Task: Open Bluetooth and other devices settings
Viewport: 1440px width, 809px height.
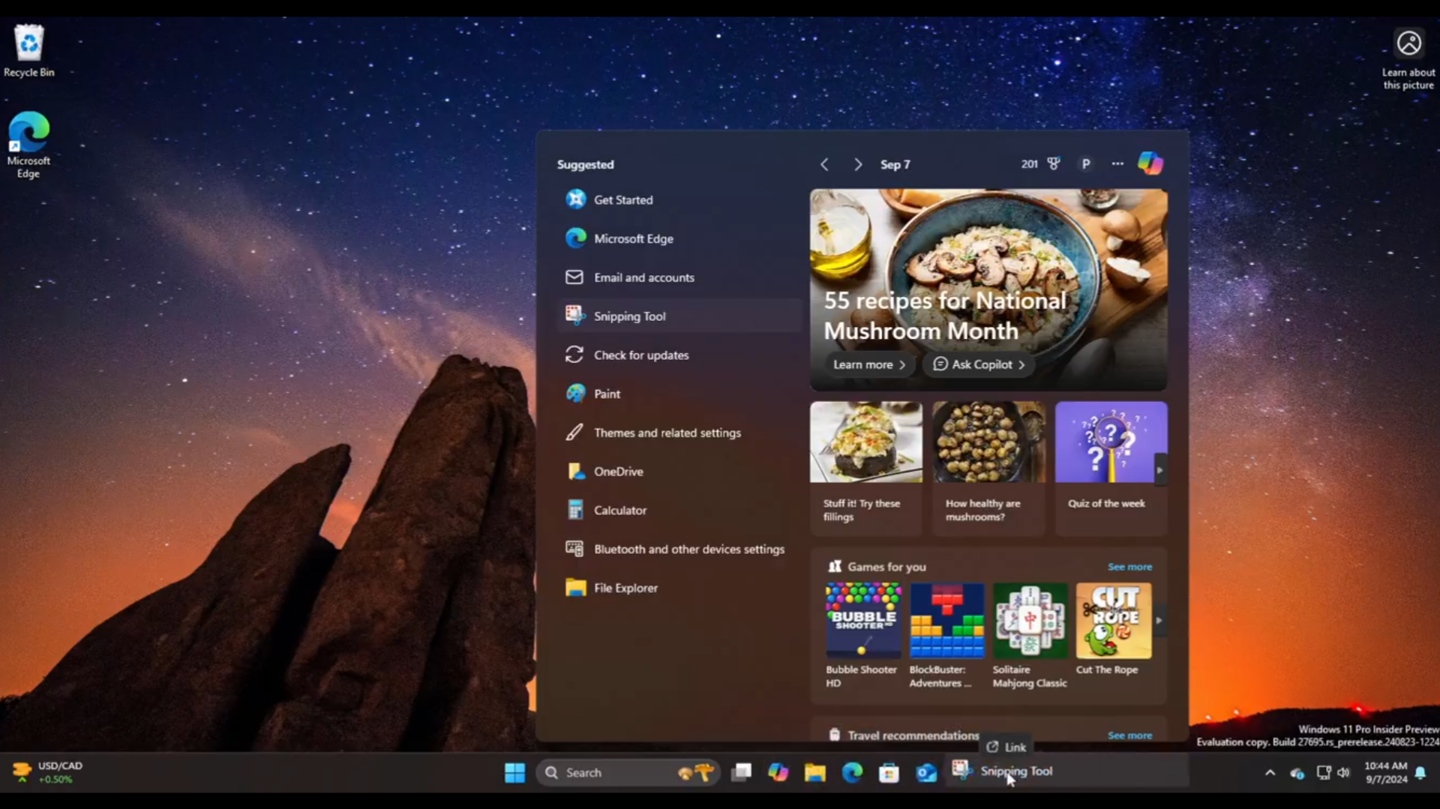Action: pyautogui.click(x=680, y=549)
